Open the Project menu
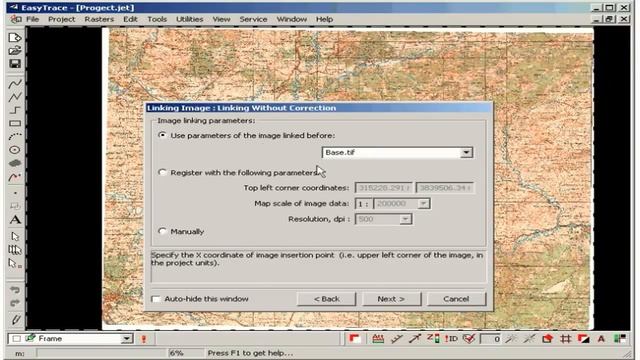640x360 pixels. (62, 19)
